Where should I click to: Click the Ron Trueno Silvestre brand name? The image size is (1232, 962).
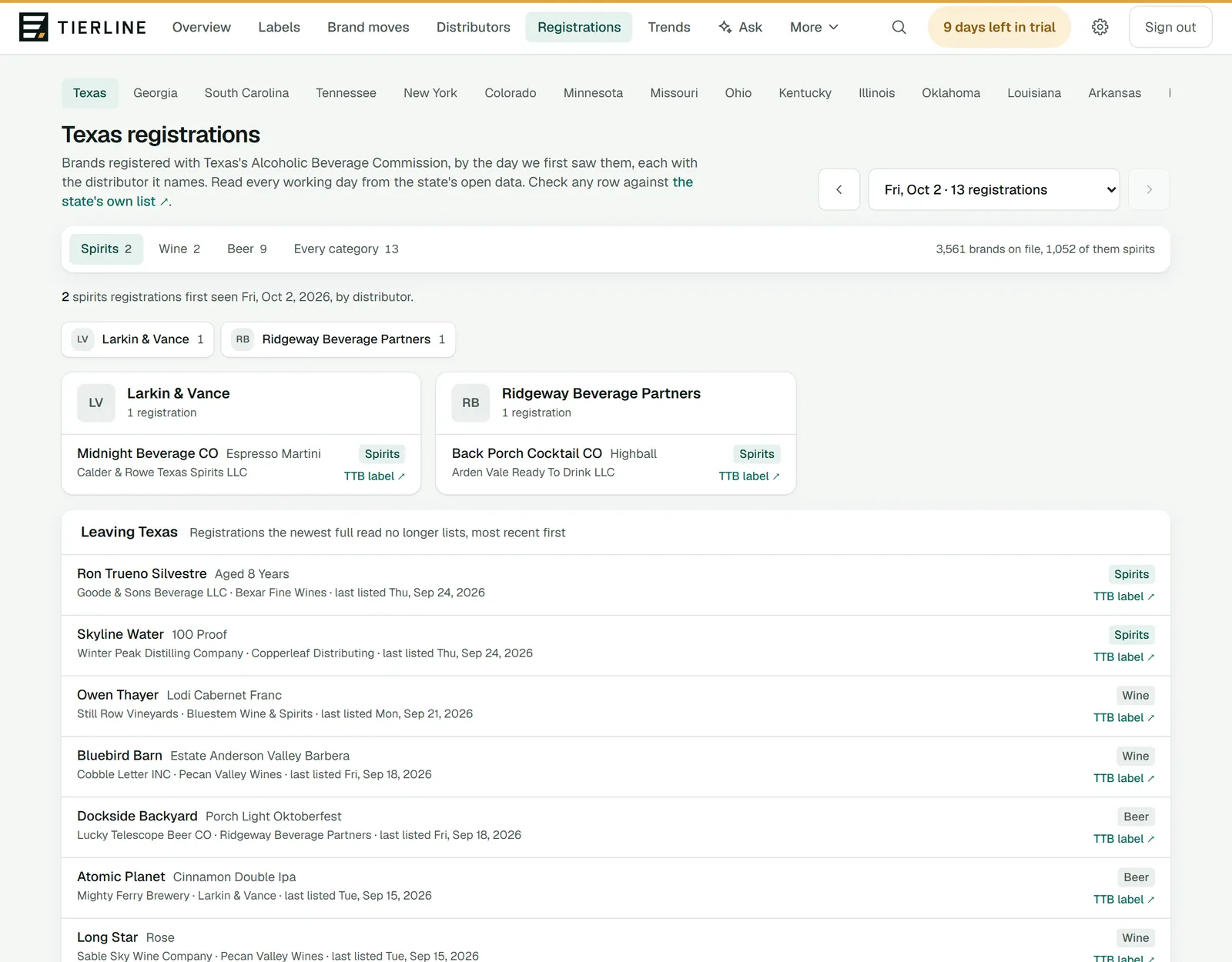142,573
